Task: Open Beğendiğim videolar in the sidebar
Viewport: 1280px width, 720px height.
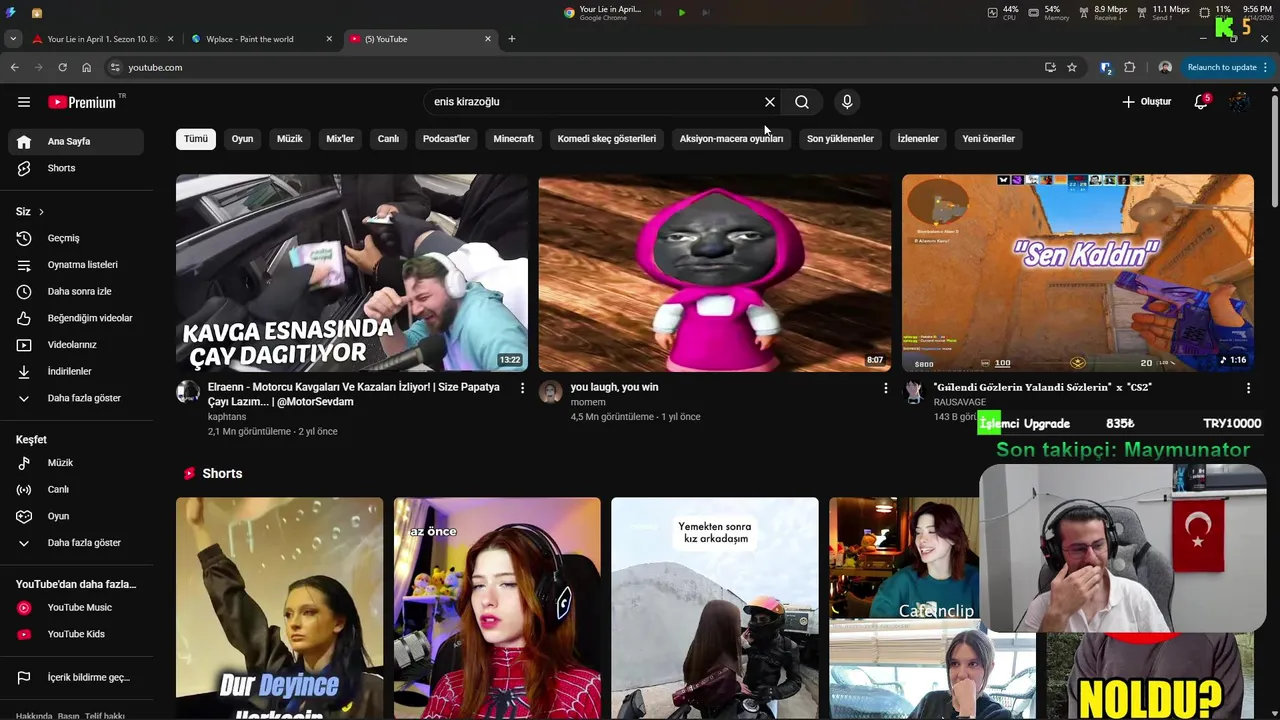Action: pyautogui.click(x=76, y=318)
